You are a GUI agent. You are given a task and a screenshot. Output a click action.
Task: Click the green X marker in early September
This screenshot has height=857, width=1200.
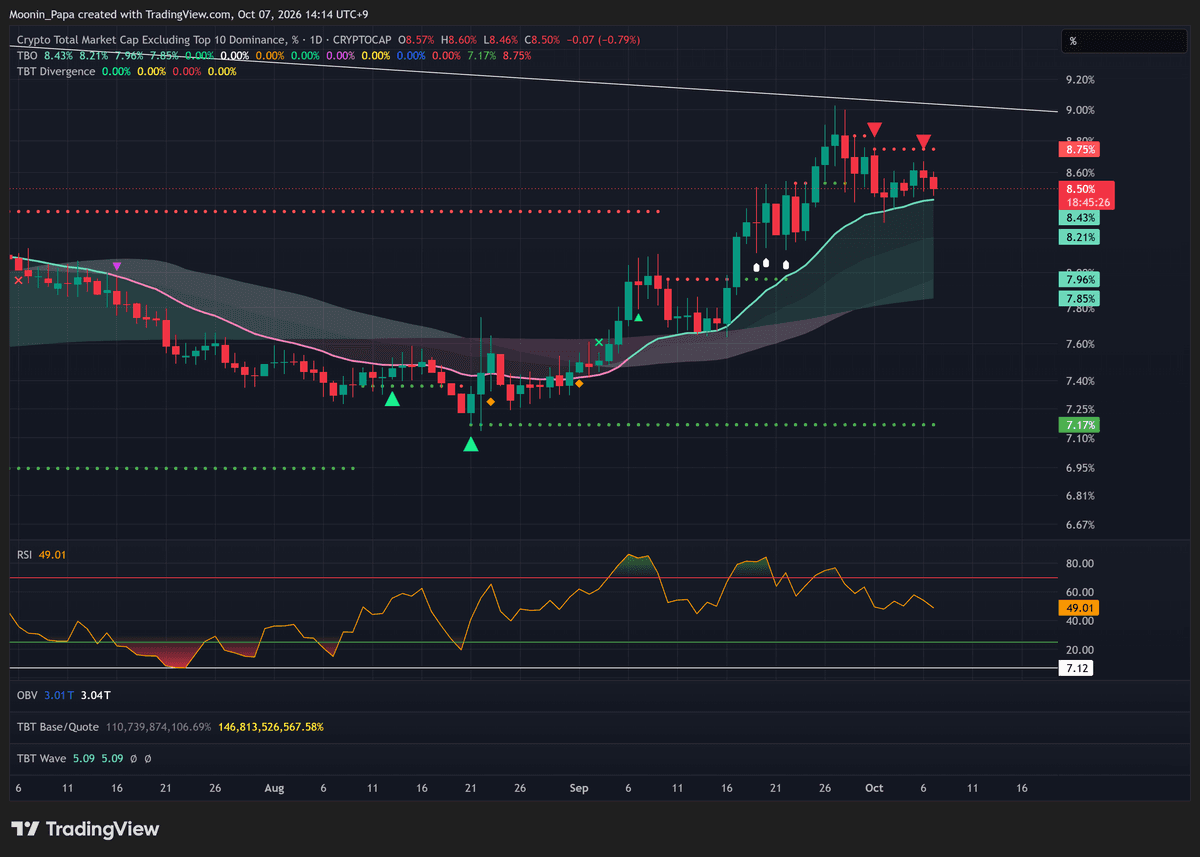(599, 343)
